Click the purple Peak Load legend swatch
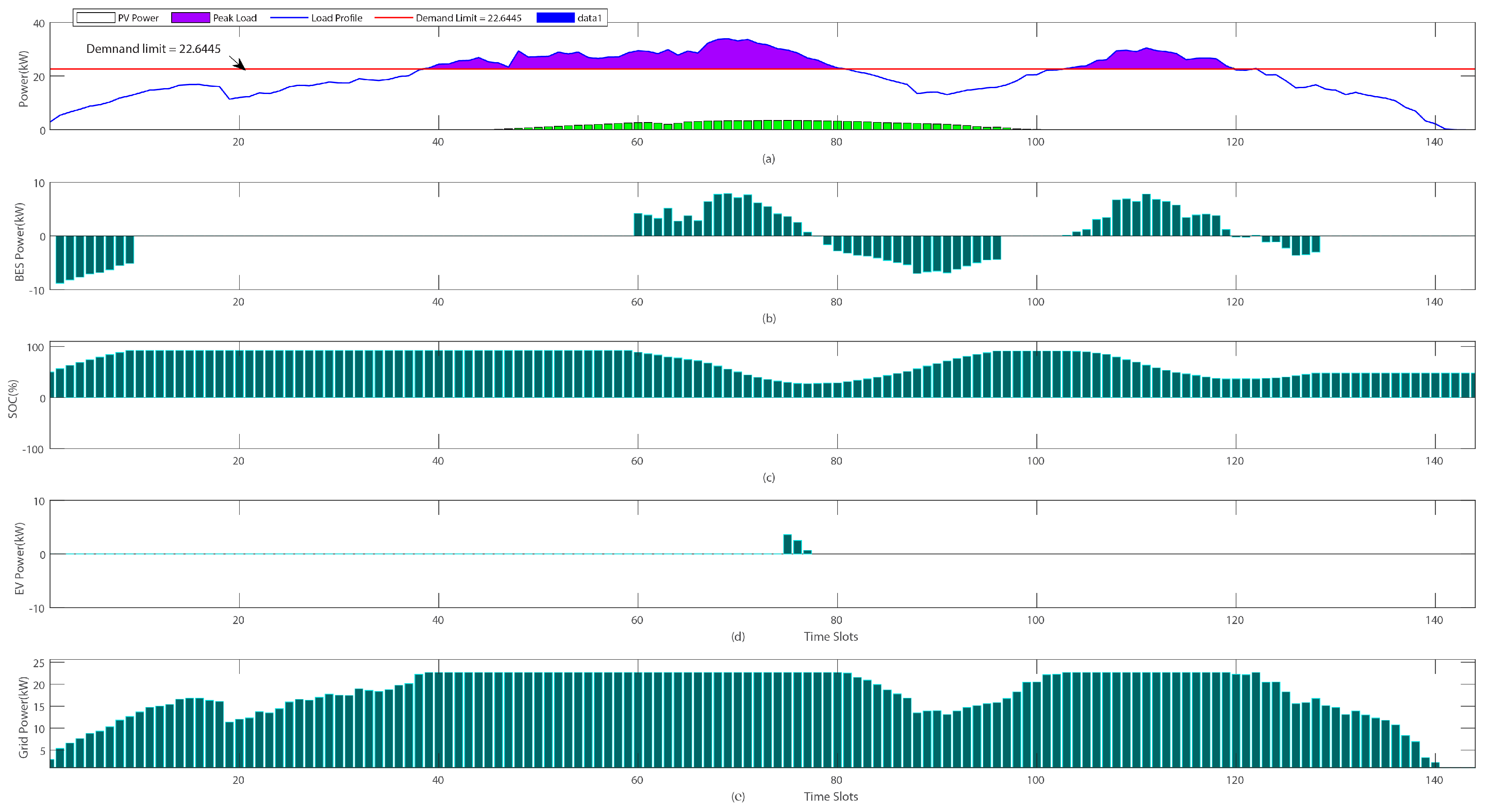 190,18
